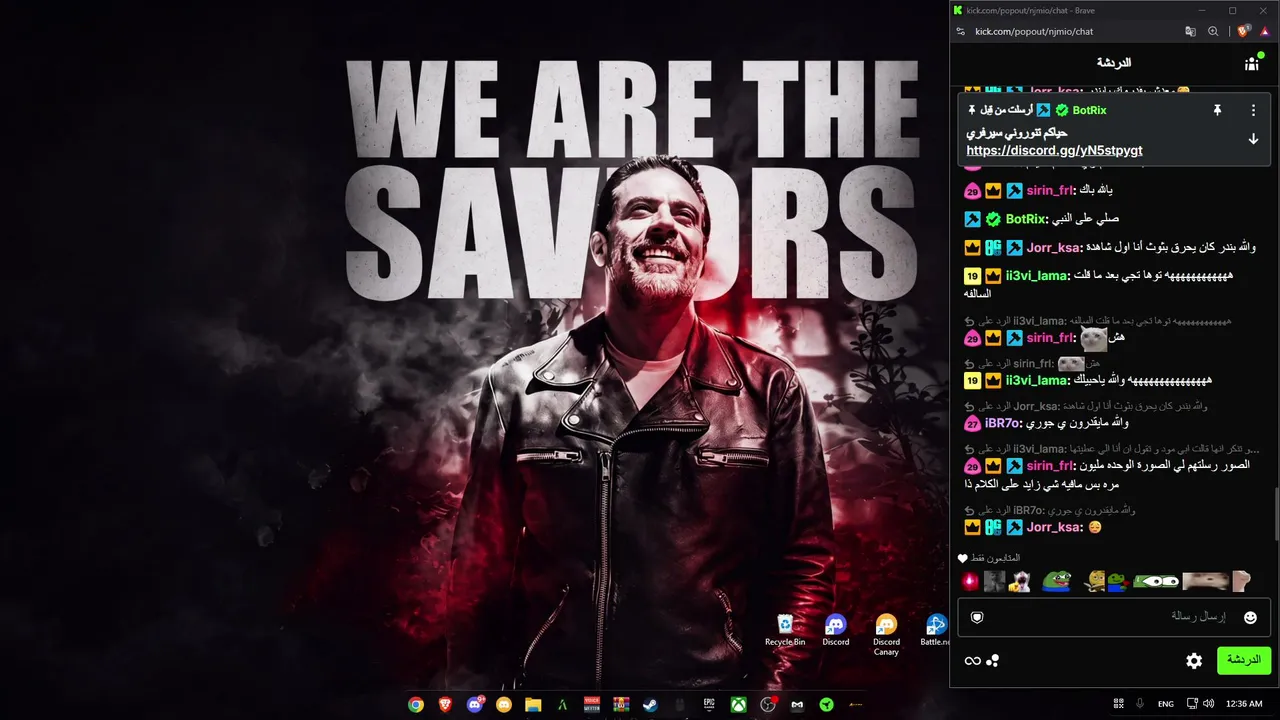Screen dimensions: 1280x720
Task: Click the emoji picker smiley icon
Action: 1250,618
